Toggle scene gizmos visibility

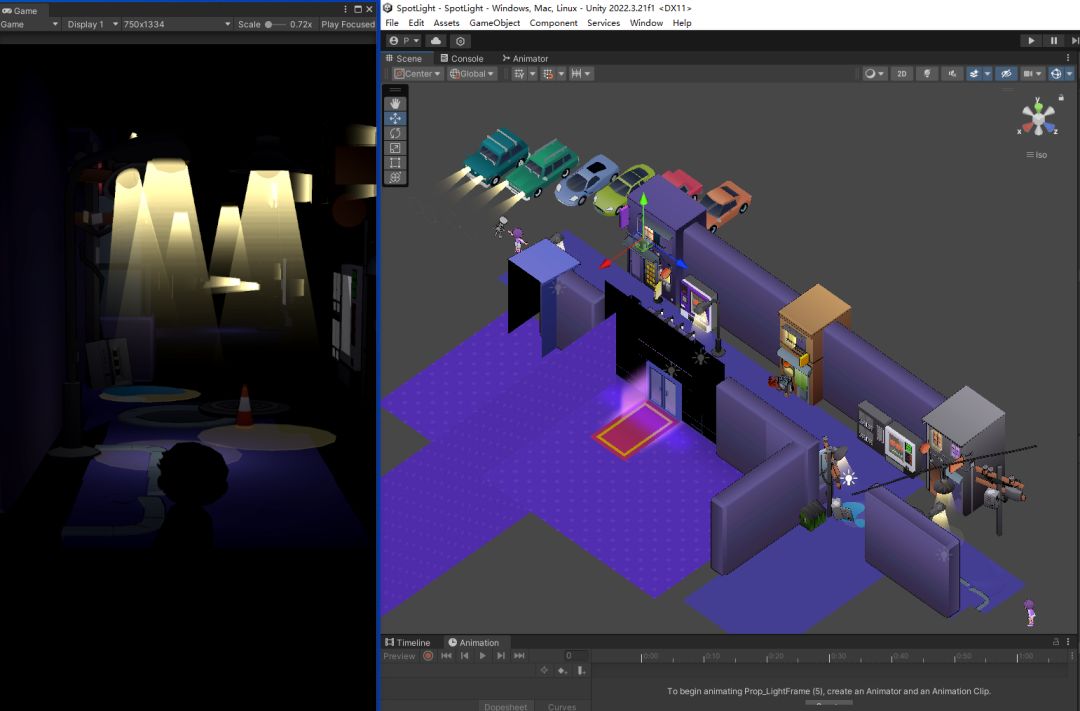(1056, 74)
